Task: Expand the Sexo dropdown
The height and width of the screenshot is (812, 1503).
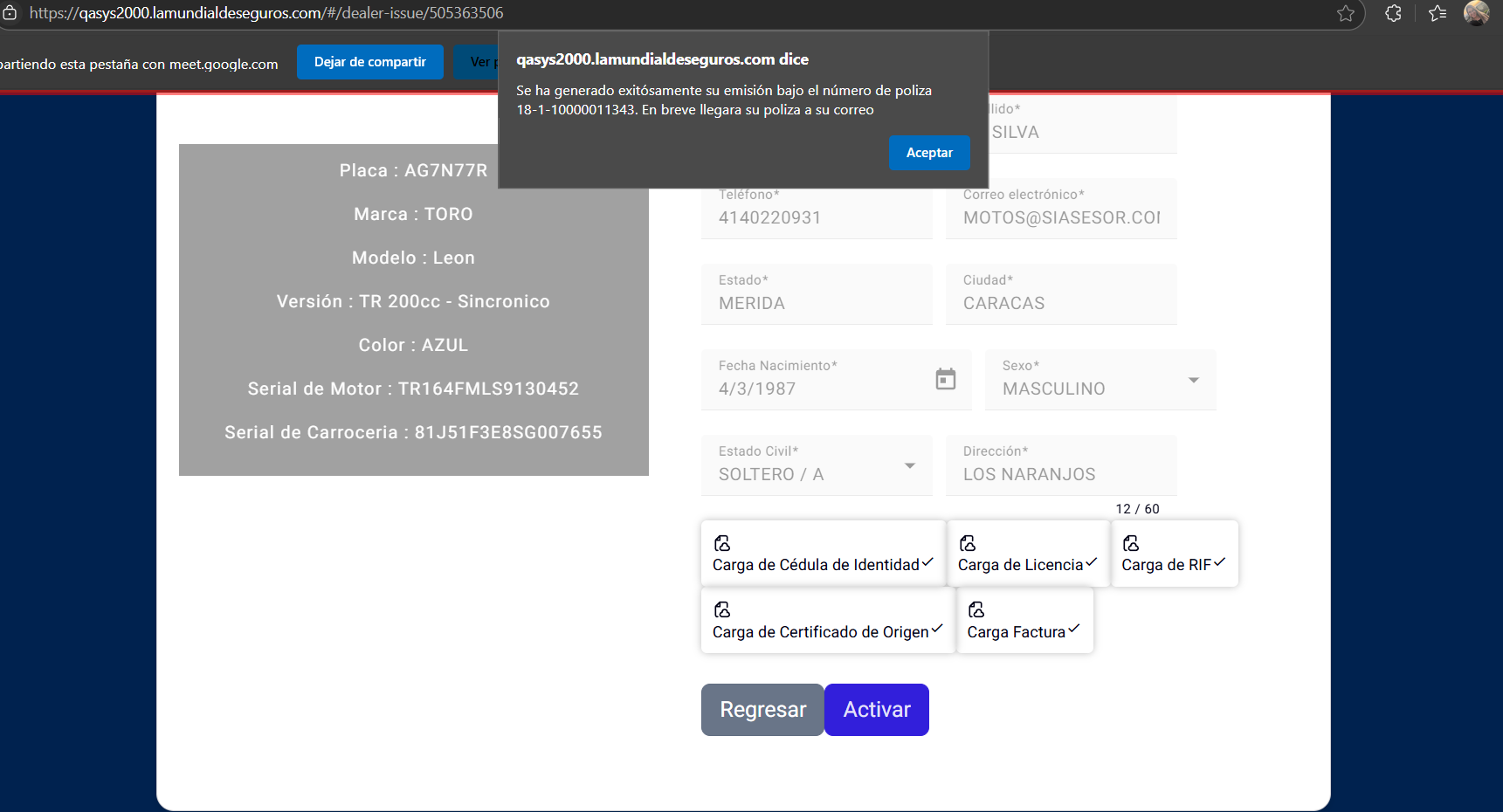Action: pos(1193,380)
